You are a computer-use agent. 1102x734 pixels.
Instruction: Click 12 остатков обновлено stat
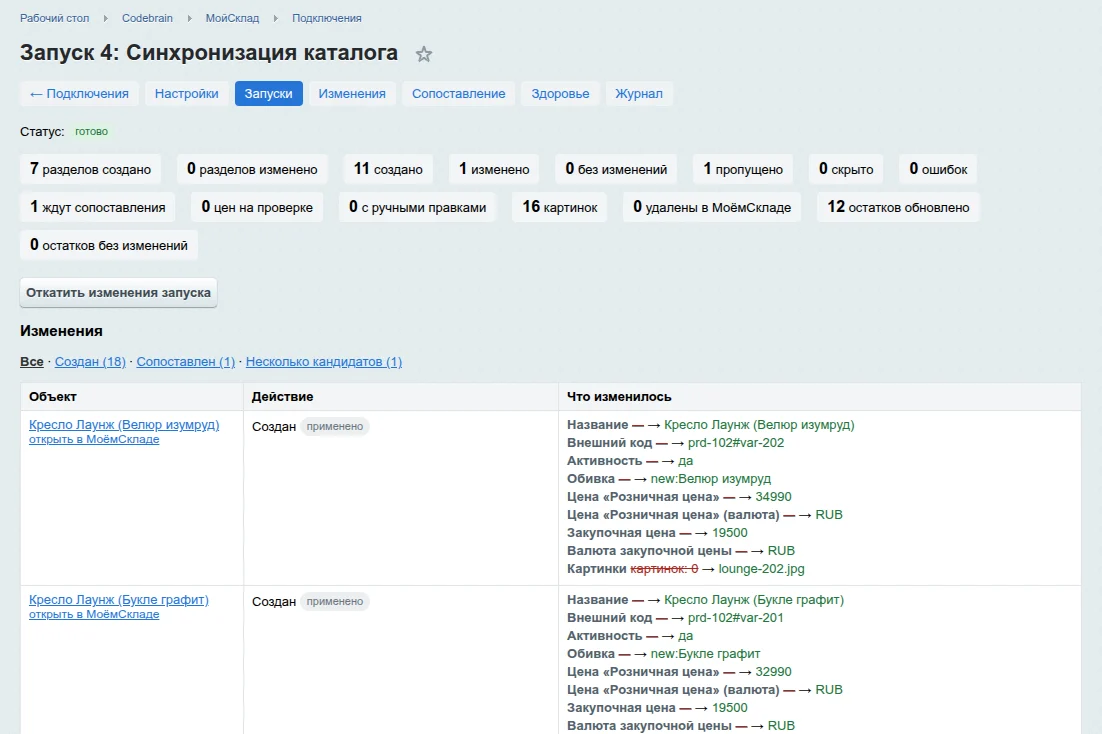pyautogui.click(x=898, y=207)
